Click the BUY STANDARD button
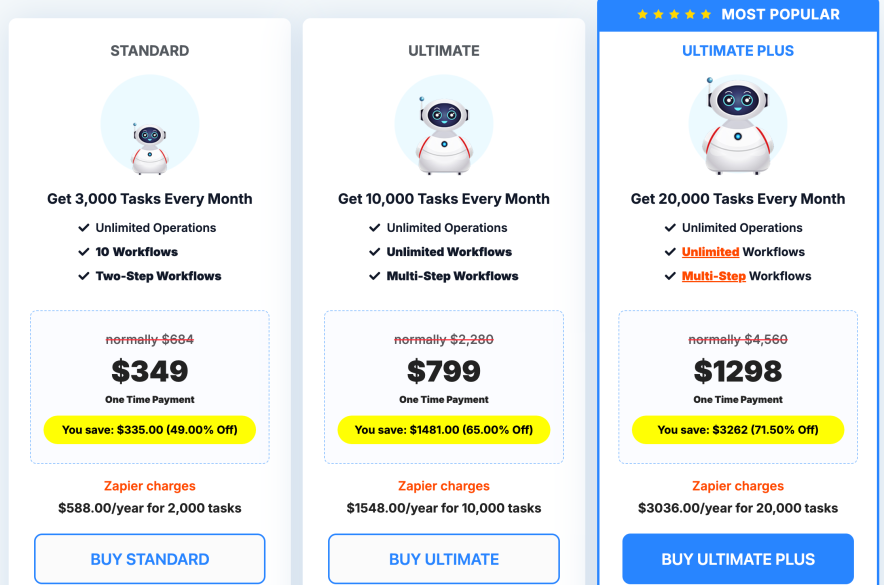884x585 pixels. pos(150,558)
